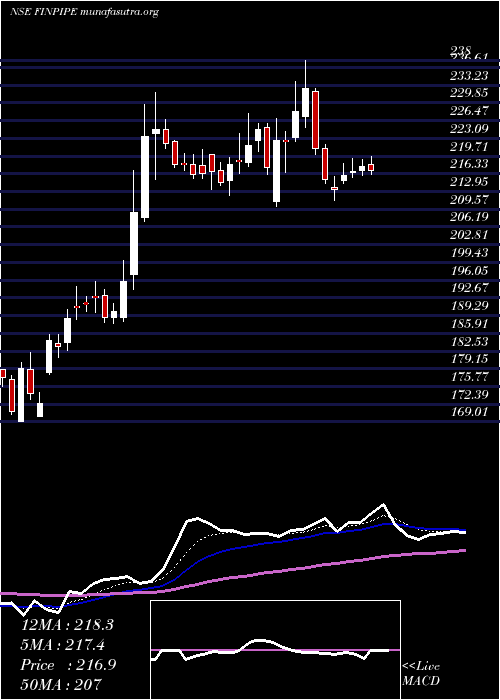This screenshot has height=700, width=500.
Task: Select the 175.77 price axis label
Action: [x=469, y=377]
